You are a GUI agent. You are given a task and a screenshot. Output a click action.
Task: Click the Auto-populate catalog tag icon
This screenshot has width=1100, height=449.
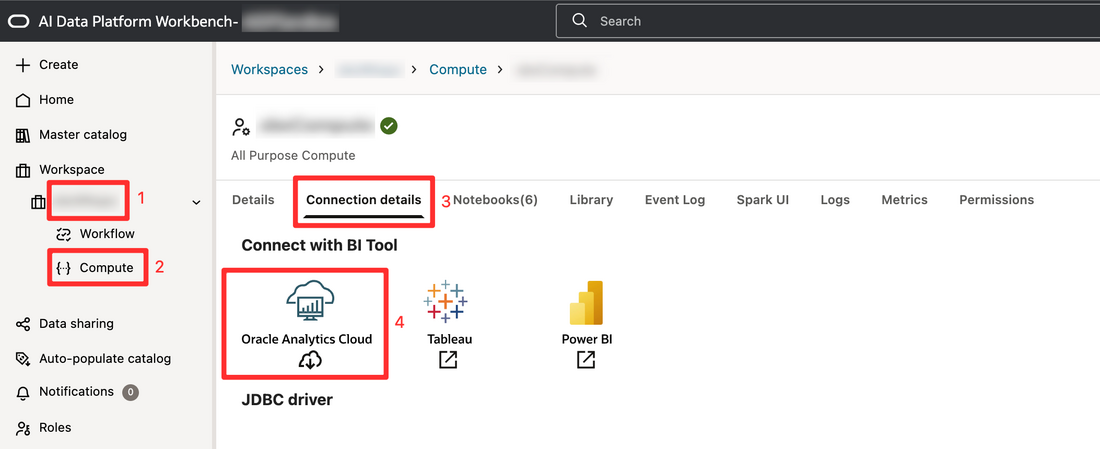point(23,358)
